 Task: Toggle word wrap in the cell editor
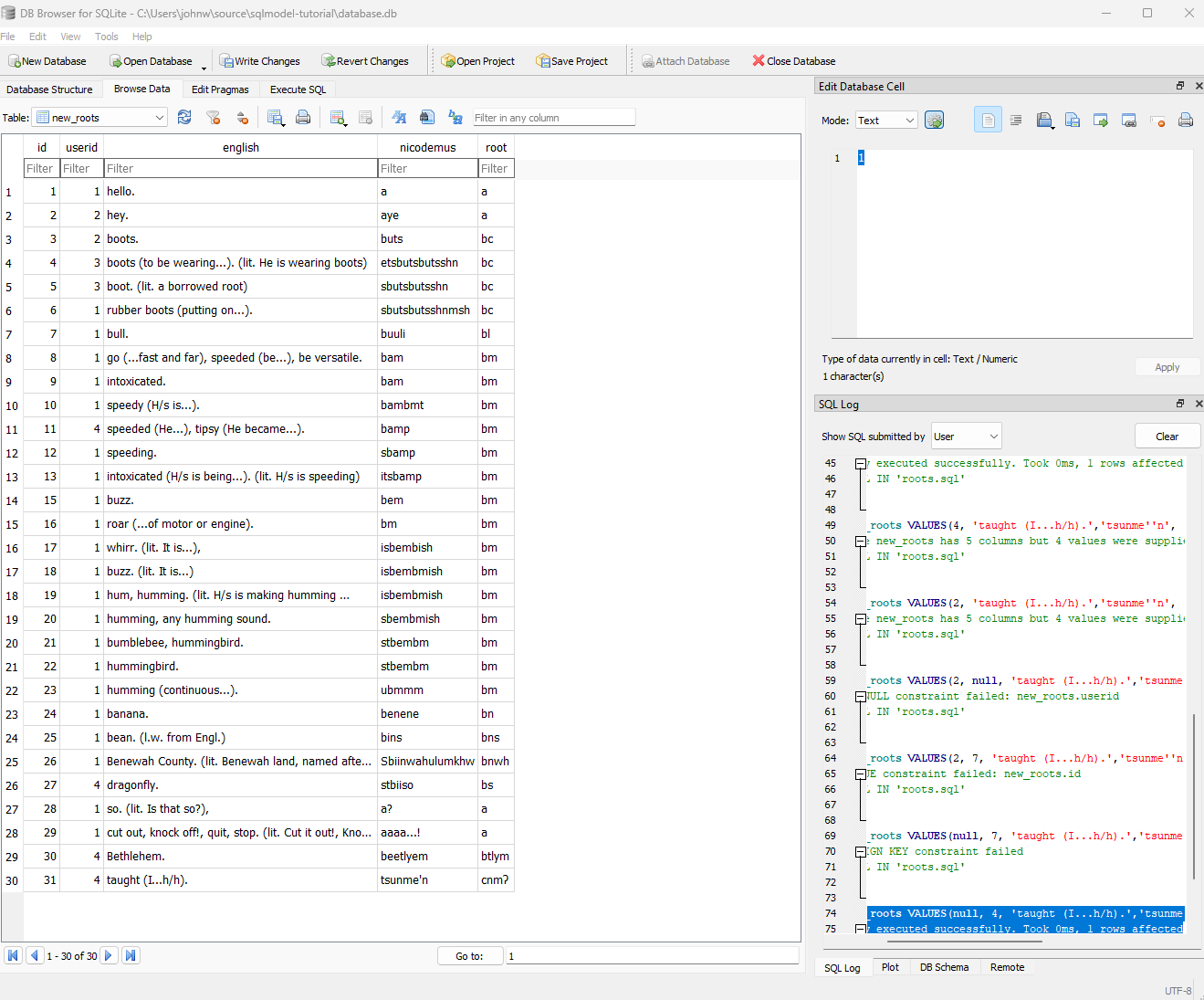tap(1015, 120)
